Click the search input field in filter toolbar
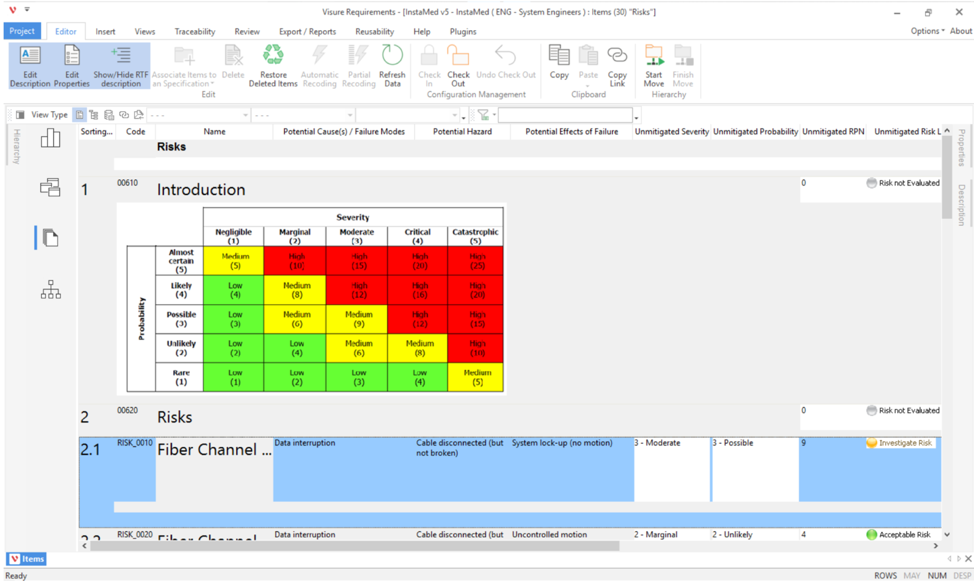This screenshot has width=974, height=581. (565, 115)
